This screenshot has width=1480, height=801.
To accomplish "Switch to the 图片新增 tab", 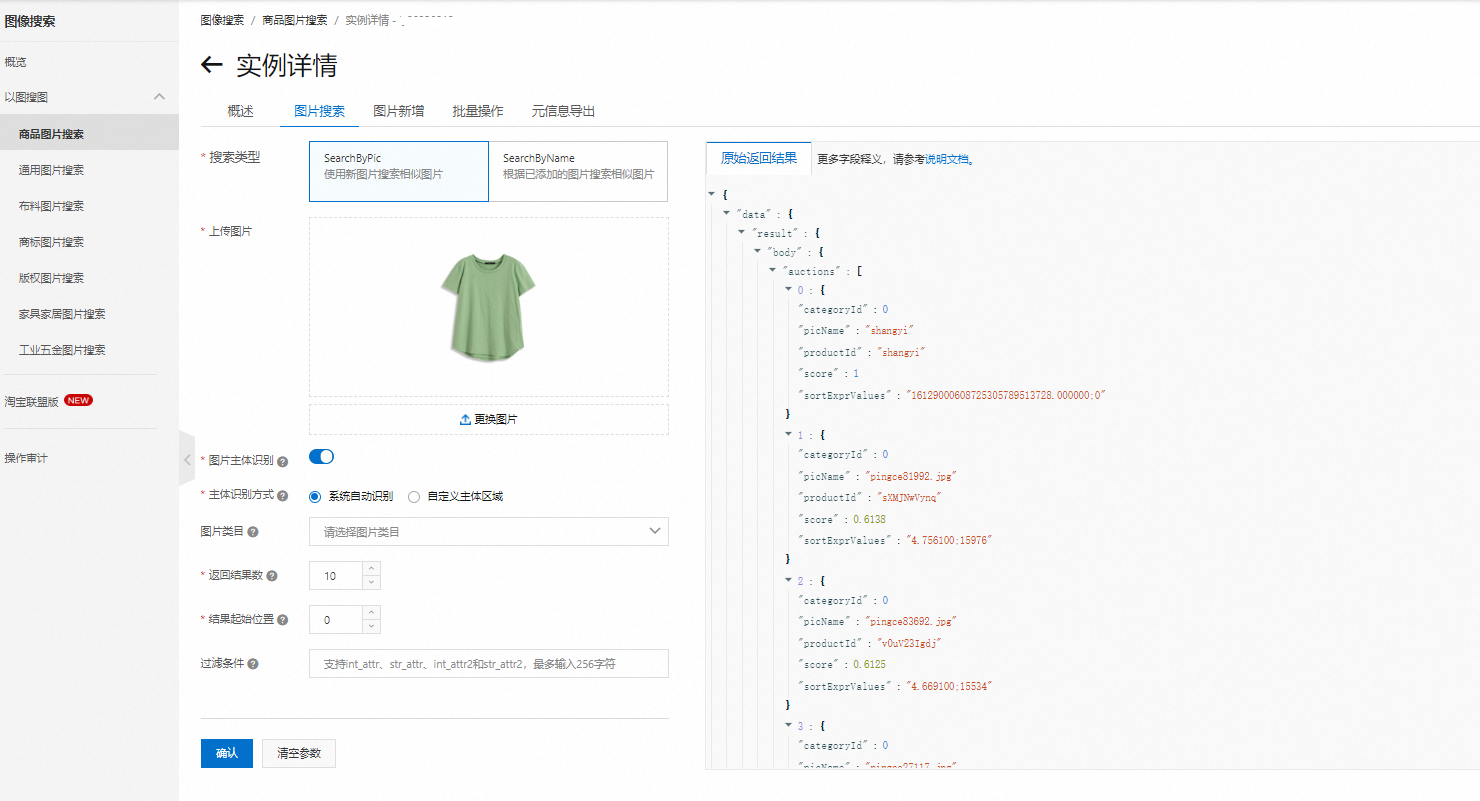I will pyautogui.click(x=398, y=111).
